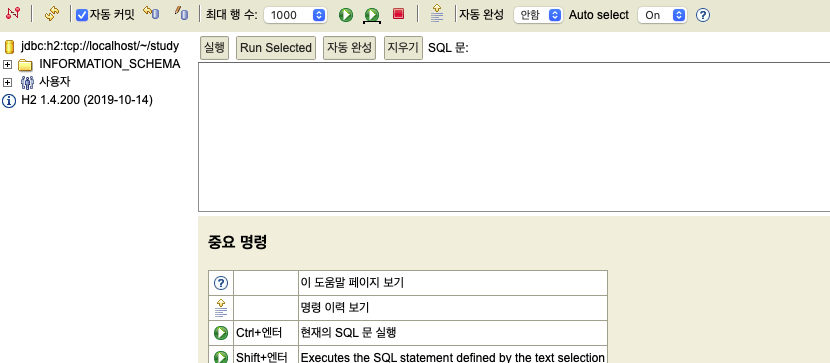Click the 이 도움말 페이지 보기 text

[352, 283]
